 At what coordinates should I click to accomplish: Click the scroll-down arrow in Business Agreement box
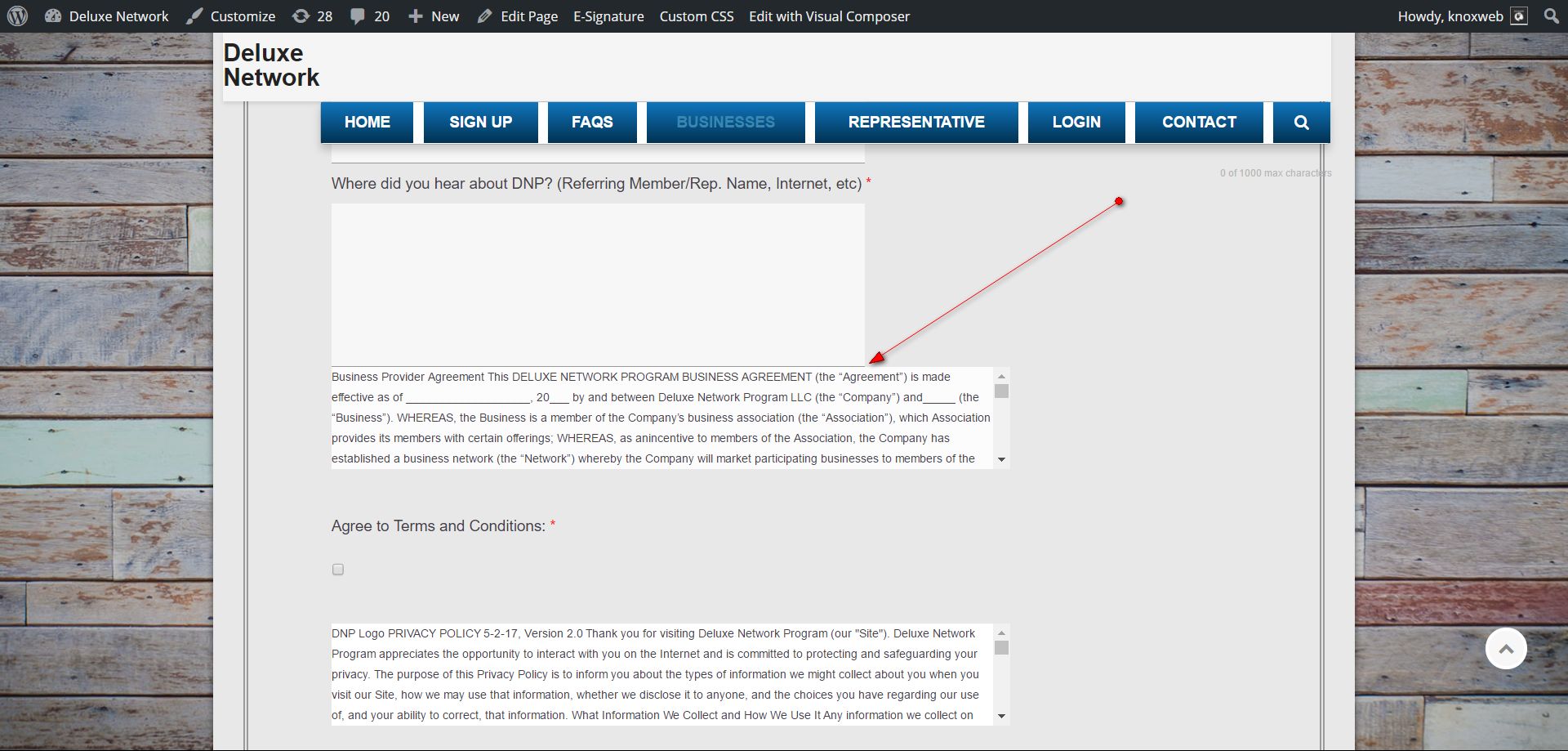click(x=1001, y=459)
